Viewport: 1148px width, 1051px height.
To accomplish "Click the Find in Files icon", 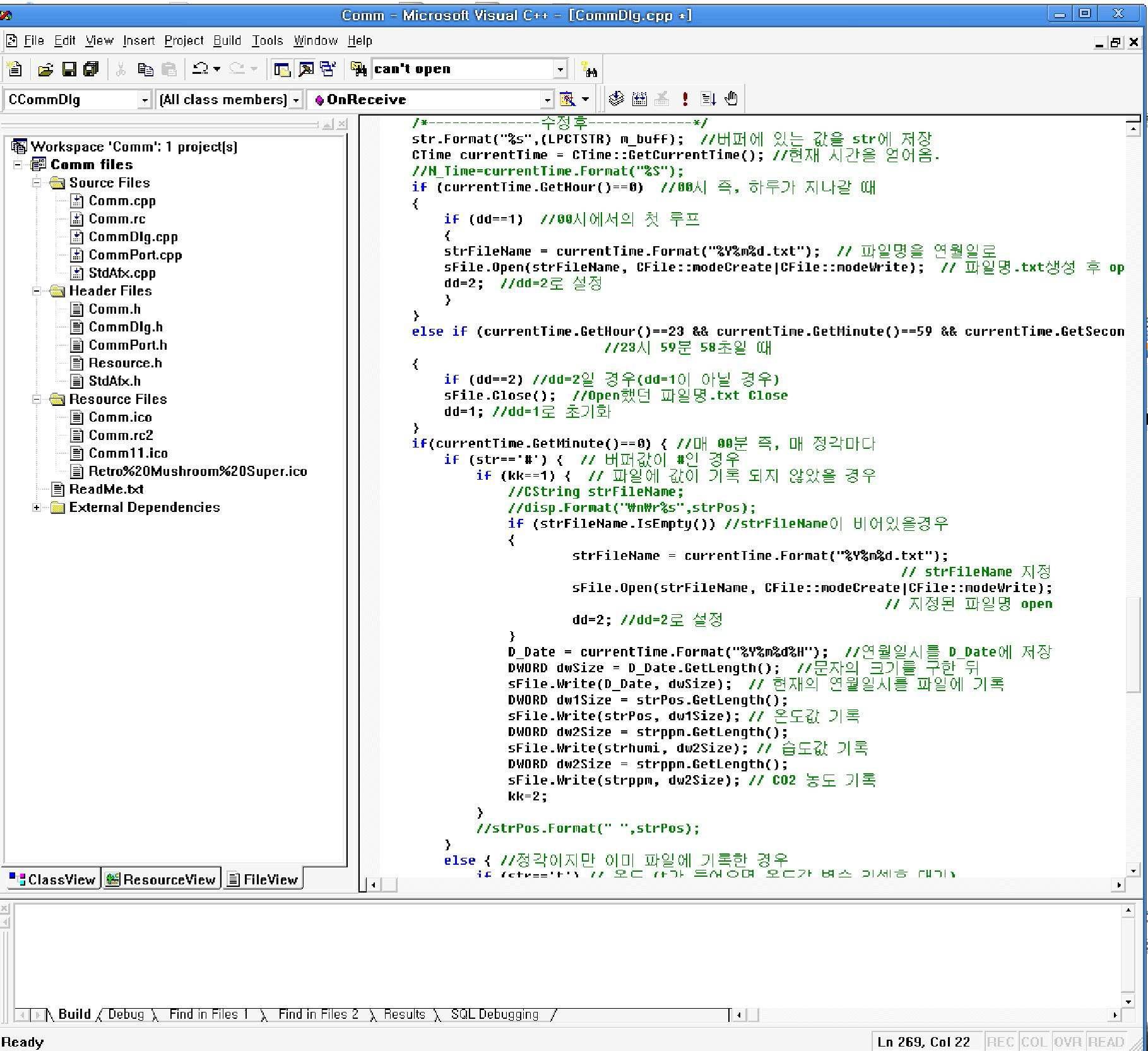I will click(x=358, y=69).
